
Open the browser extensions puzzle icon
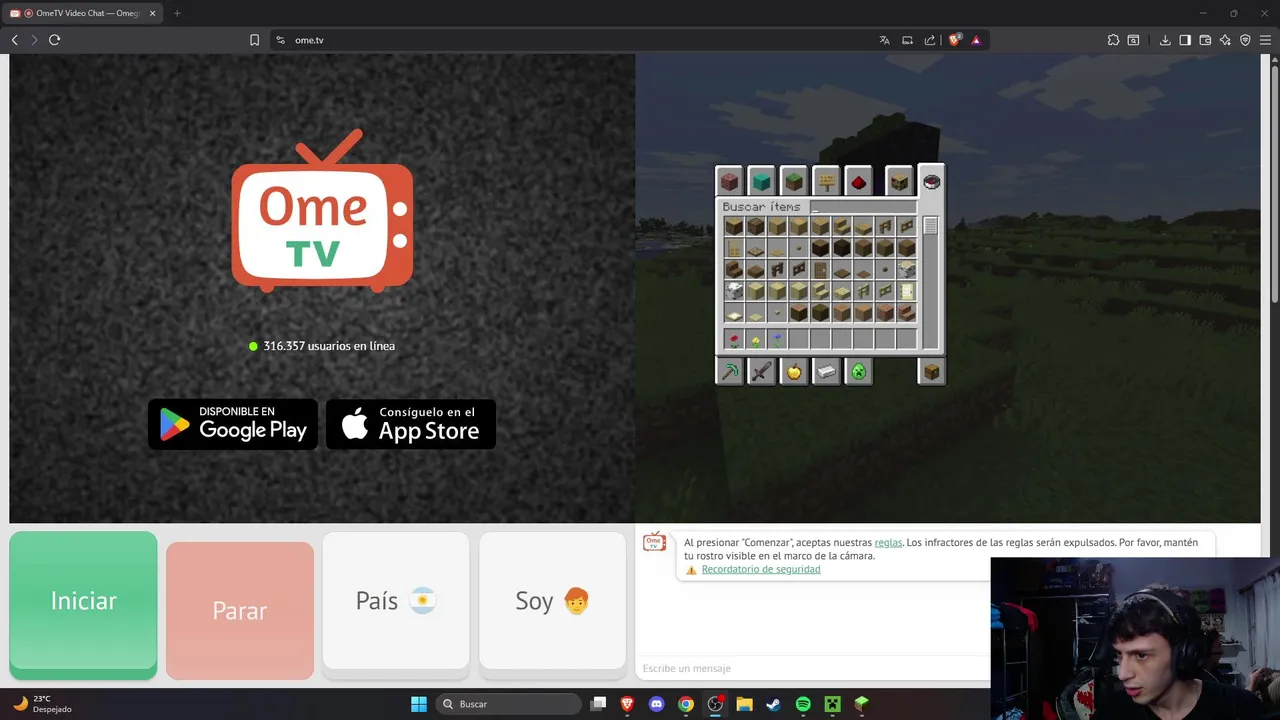pyautogui.click(x=1113, y=40)
